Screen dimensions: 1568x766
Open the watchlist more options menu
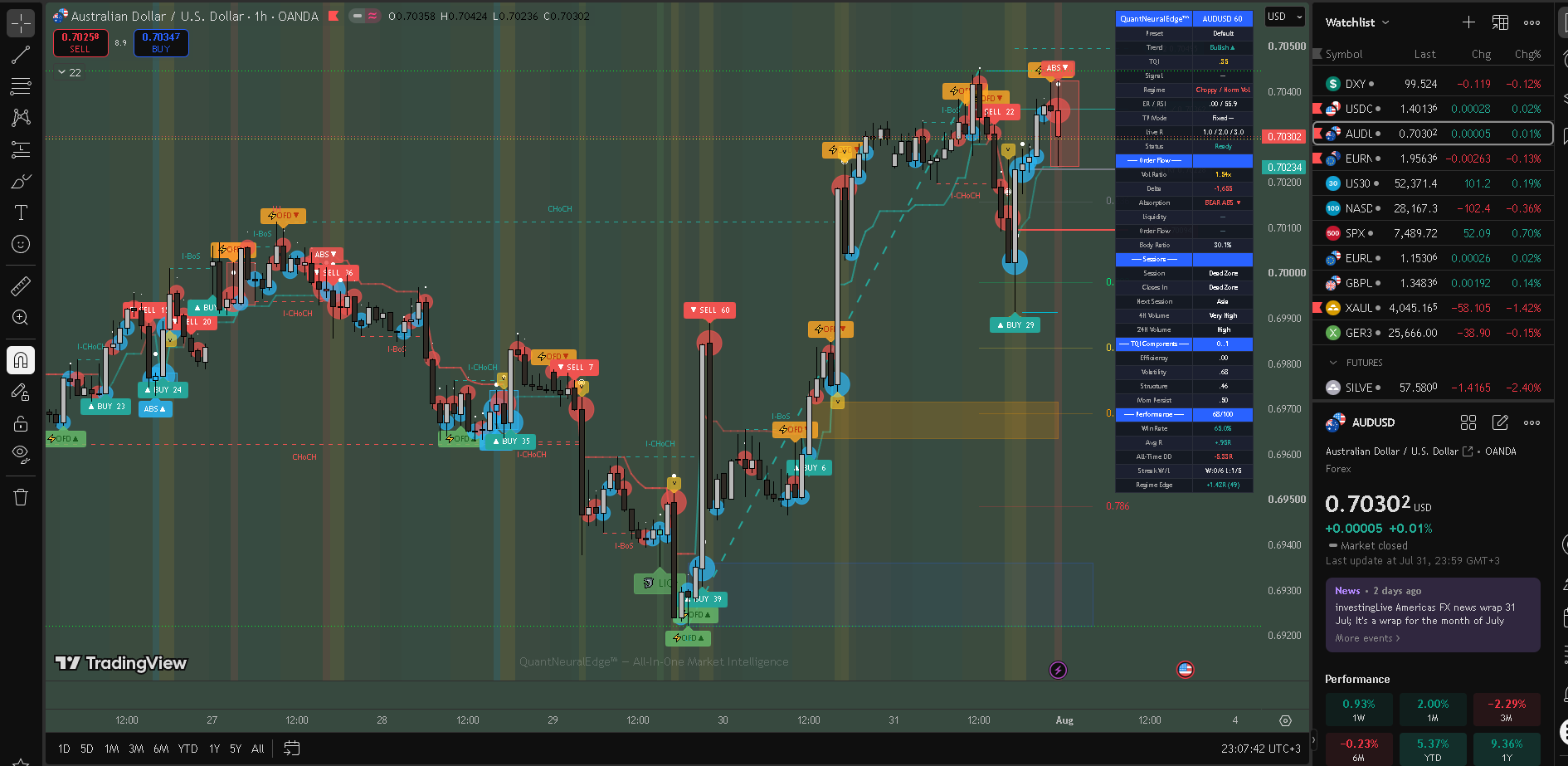pyautogui.click(x=1531, y=22)
